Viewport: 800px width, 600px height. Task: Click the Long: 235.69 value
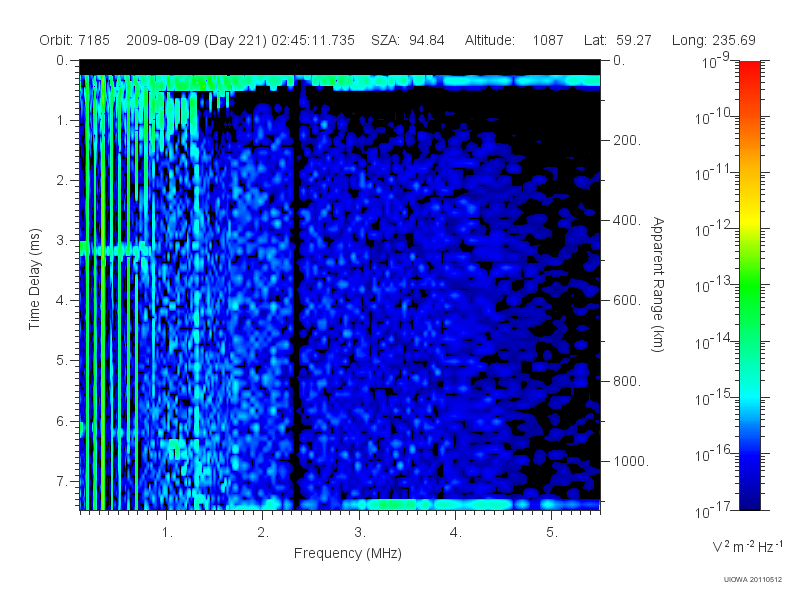point(713,40)
